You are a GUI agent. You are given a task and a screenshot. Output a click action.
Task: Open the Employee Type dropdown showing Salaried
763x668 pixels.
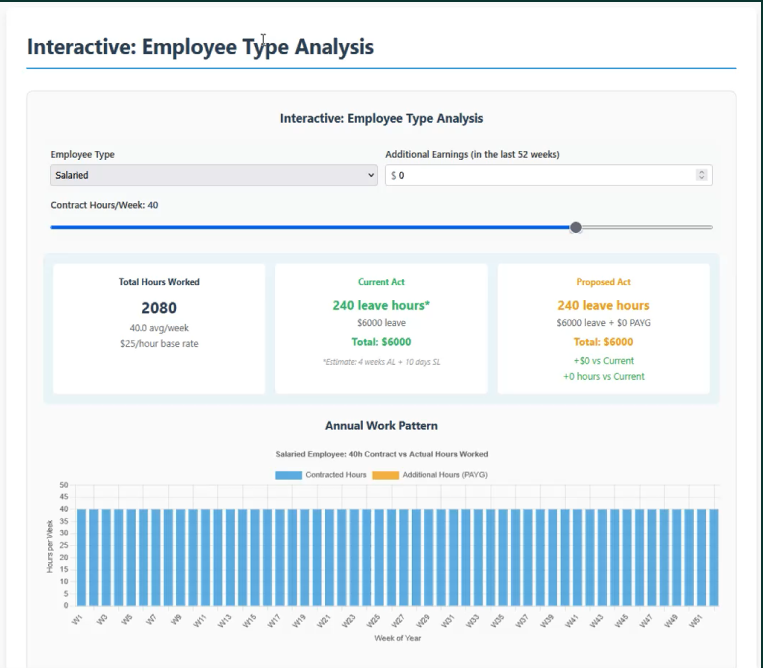[x=214, y=175]
